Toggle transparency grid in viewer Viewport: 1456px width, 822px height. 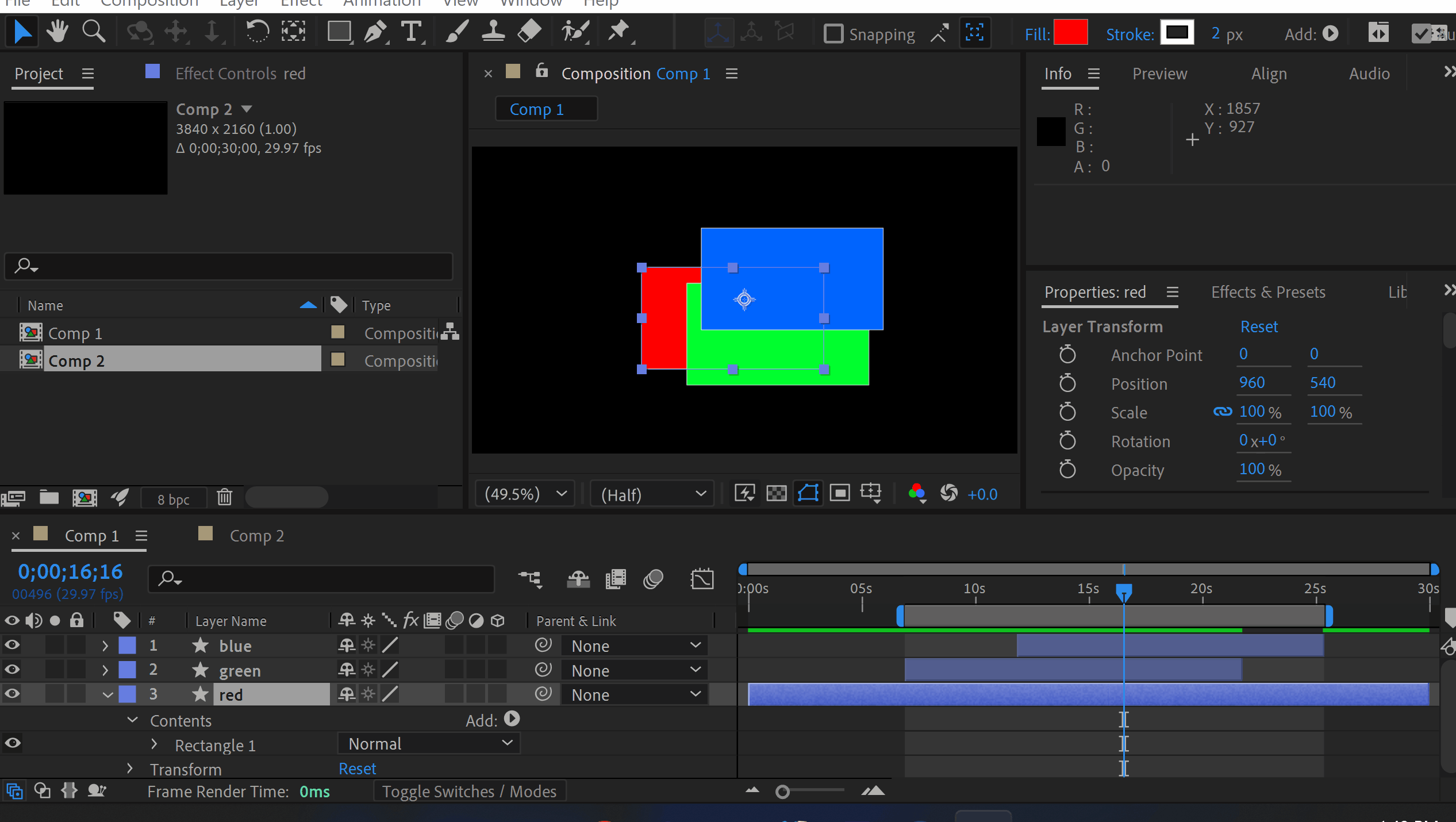[776, 494]
